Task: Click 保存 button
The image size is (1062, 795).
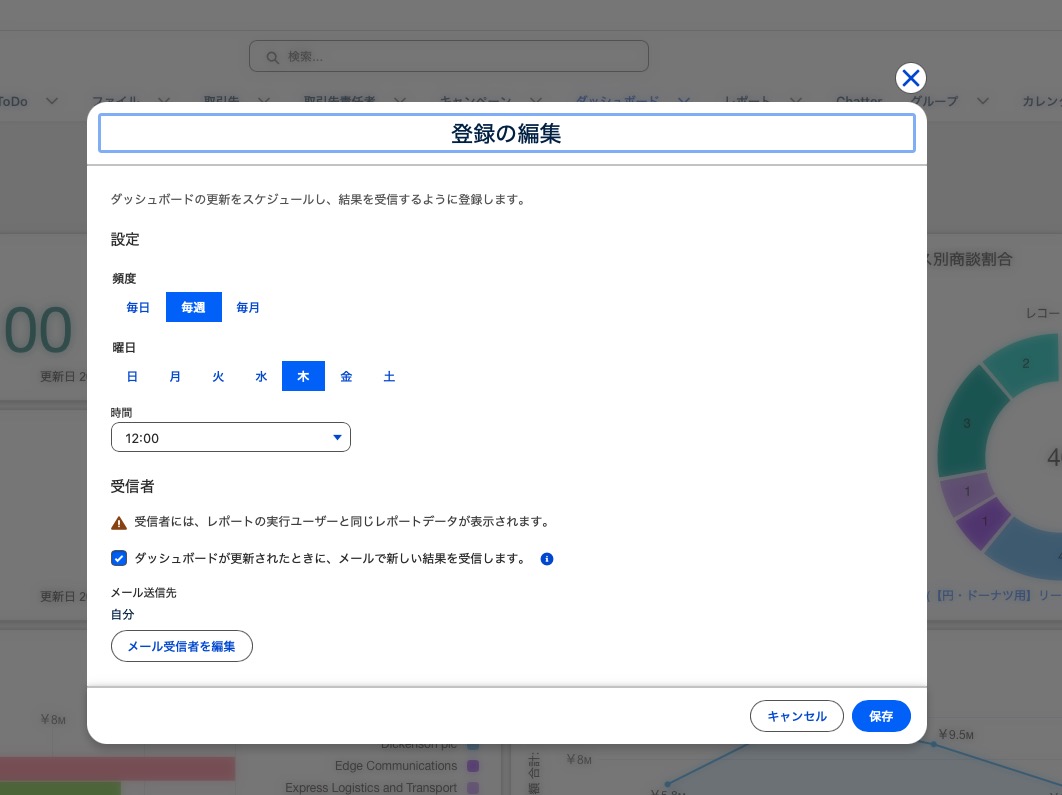Action: pyautogui.click(x=880, y=716)
